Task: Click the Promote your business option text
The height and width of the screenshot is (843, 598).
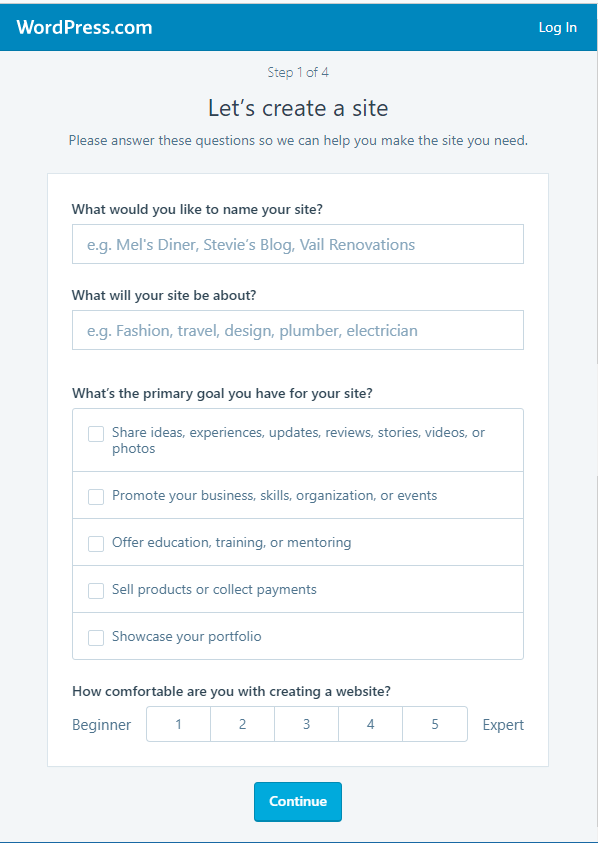Action: pos(274,495)
